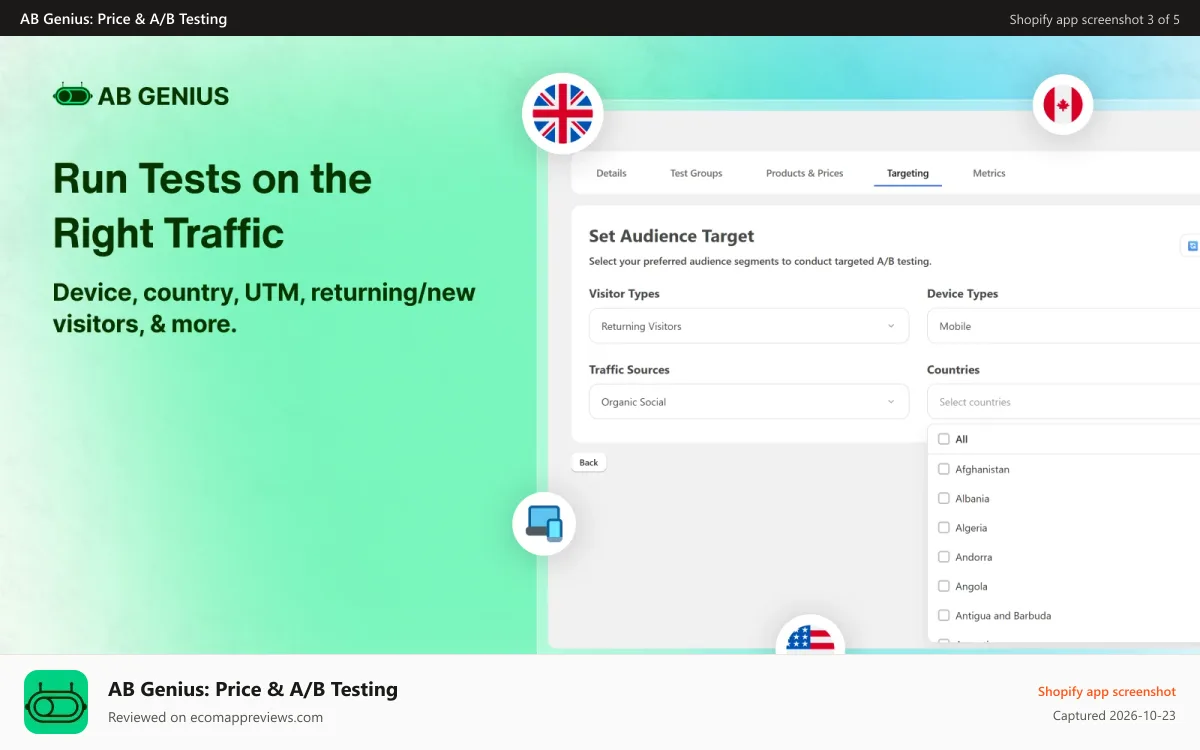
Task: Select the Algeria checkbox
Action: [x=943, y=527]
